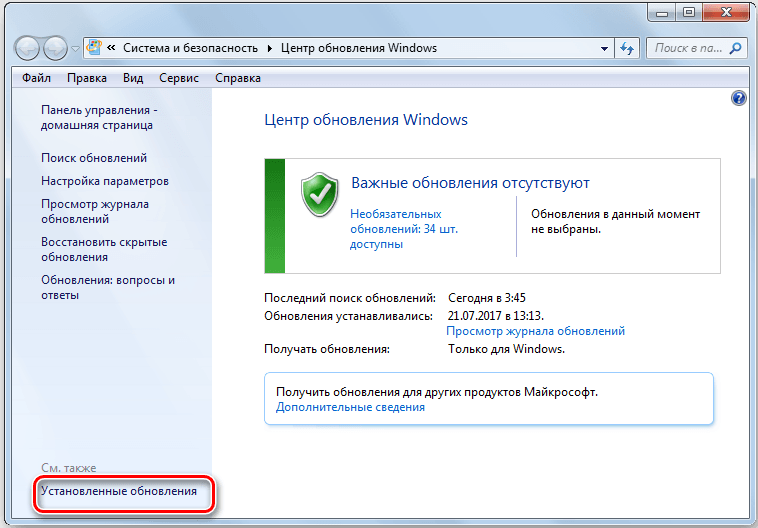Image resolution: width=758 pixels, height=528 pixels.
Task: Click 'Обновления в данный момент не выбраны.' text
Action: click(615, 221)
